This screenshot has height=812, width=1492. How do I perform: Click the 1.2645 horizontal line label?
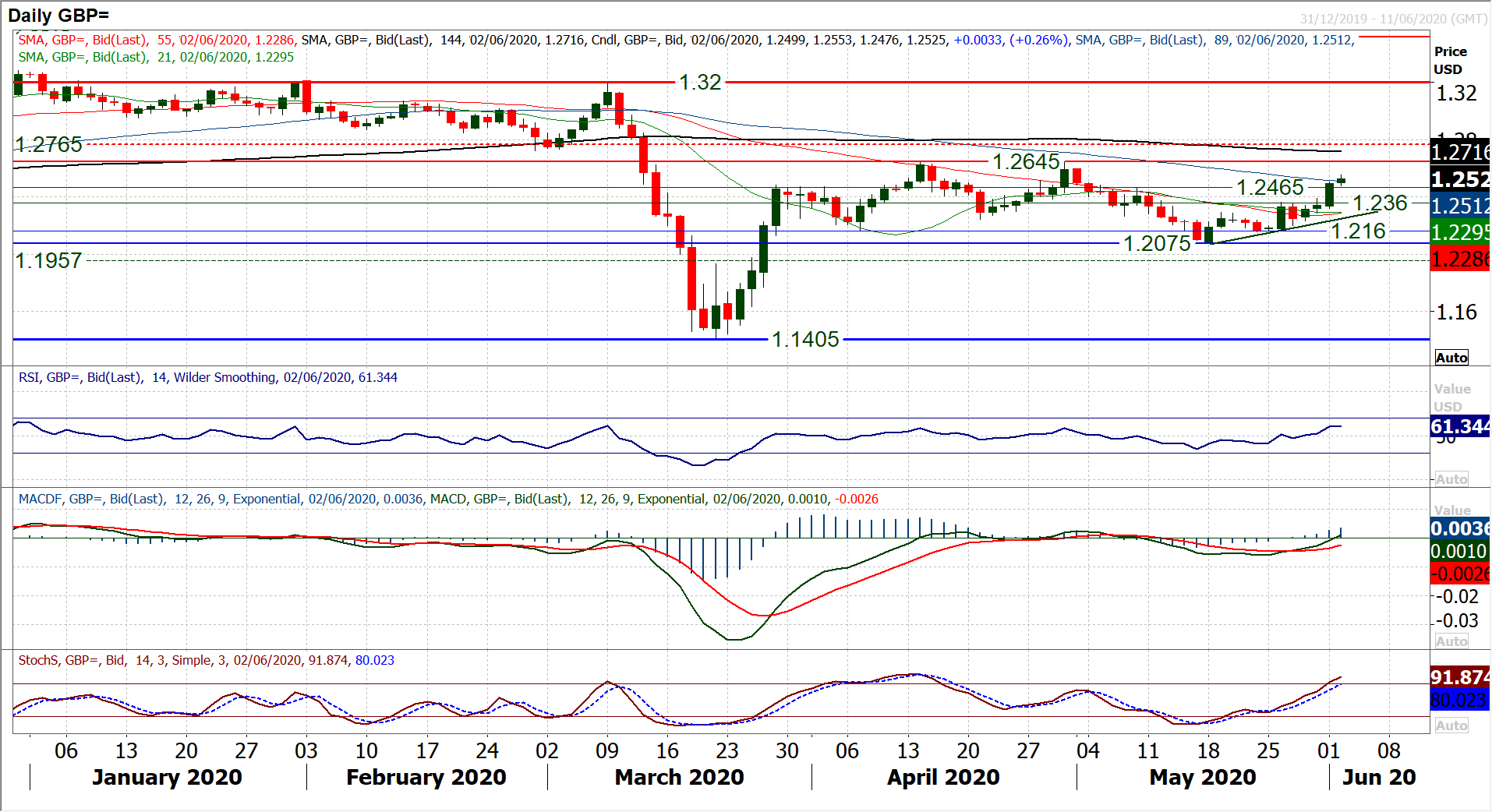1025,161
